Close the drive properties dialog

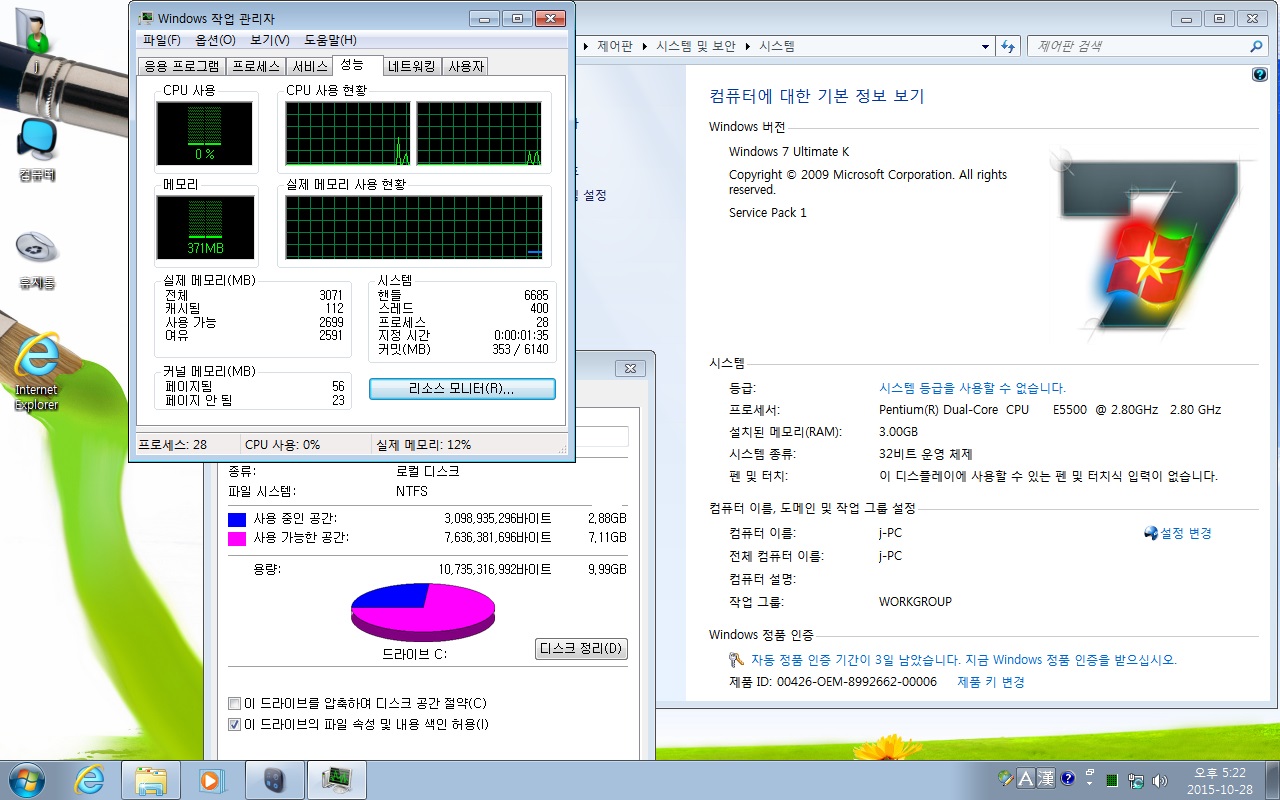(630, 368)
